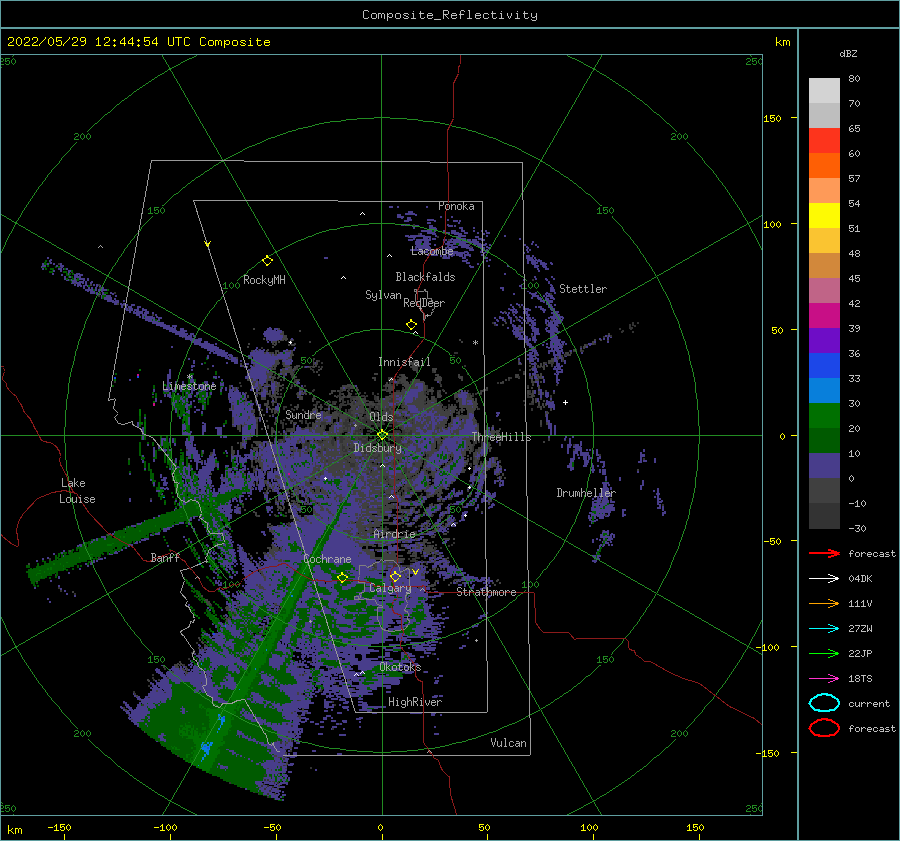Image resolution: width=900 pixels, height=841 pixels.
Task: Click the red 'forecast' ellipse icon
Action: [x=824, y=728]
